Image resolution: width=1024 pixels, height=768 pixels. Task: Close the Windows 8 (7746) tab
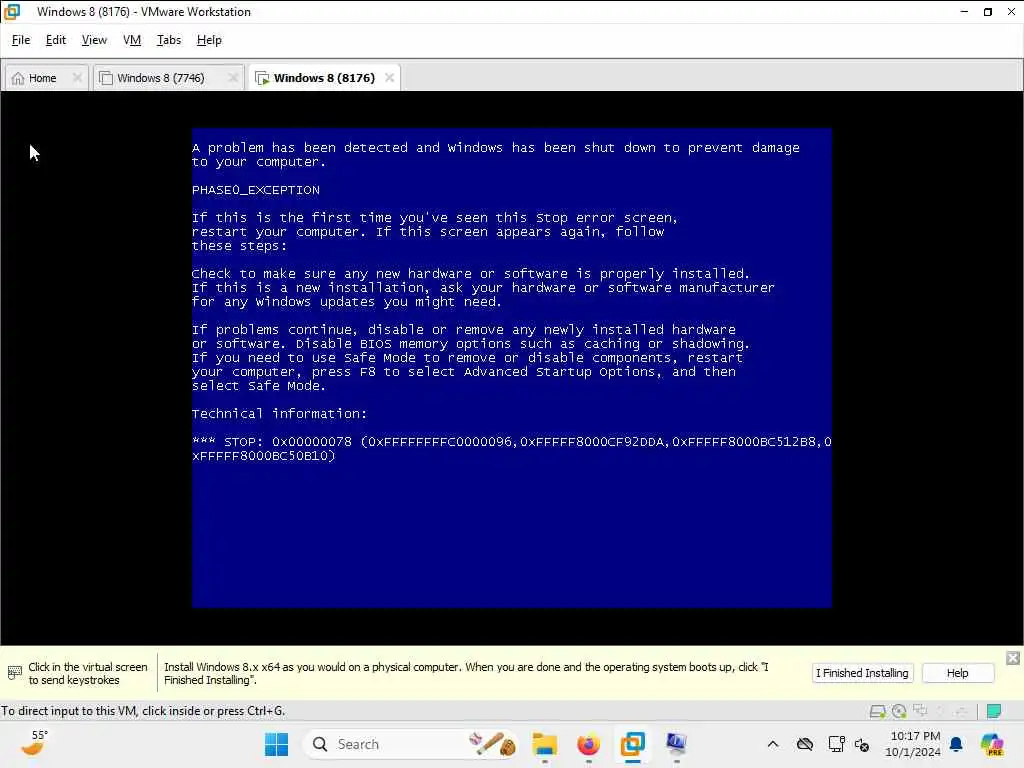click(x=232, y=78)
